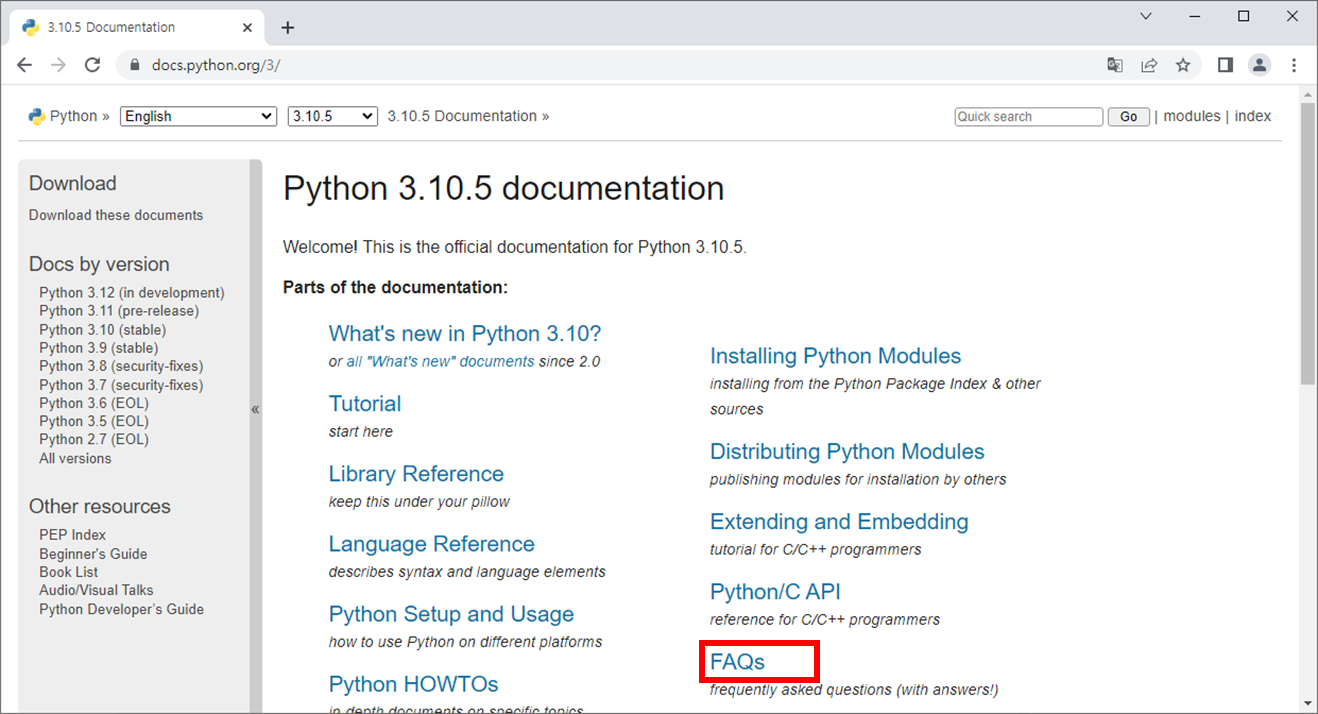Image resolution: width=1318 pixels, height=714 pixels.
Task: Select the 3.10.5 Documentation tab
Action: tap(135, 27)
